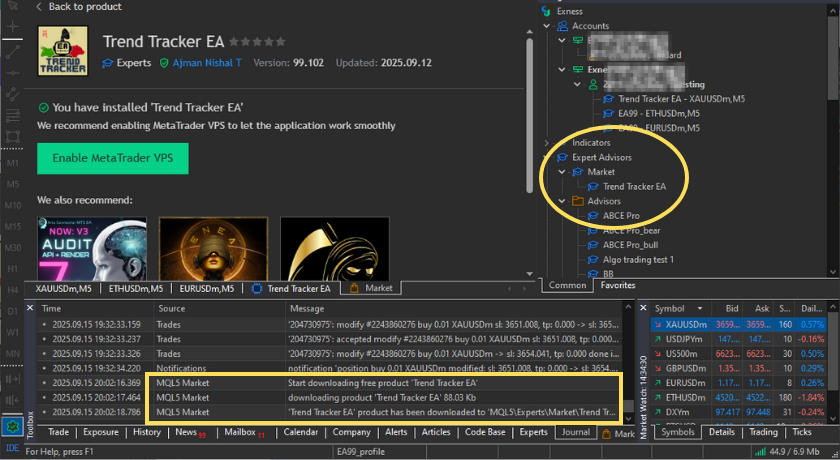Image resolution: width=840 pixels, height=460 pixels.
Task: Switch chart timeframe to D1
Action: coord(13,311)
